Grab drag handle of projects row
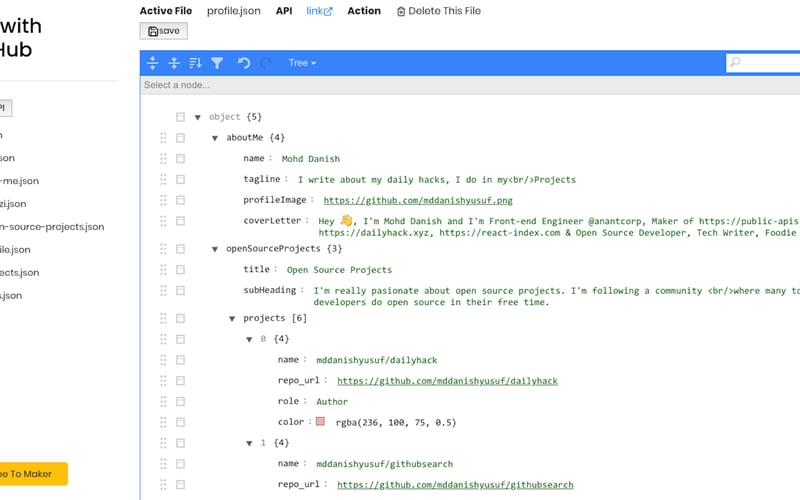This screenshot has height=500, width=800. pos(163,318)
